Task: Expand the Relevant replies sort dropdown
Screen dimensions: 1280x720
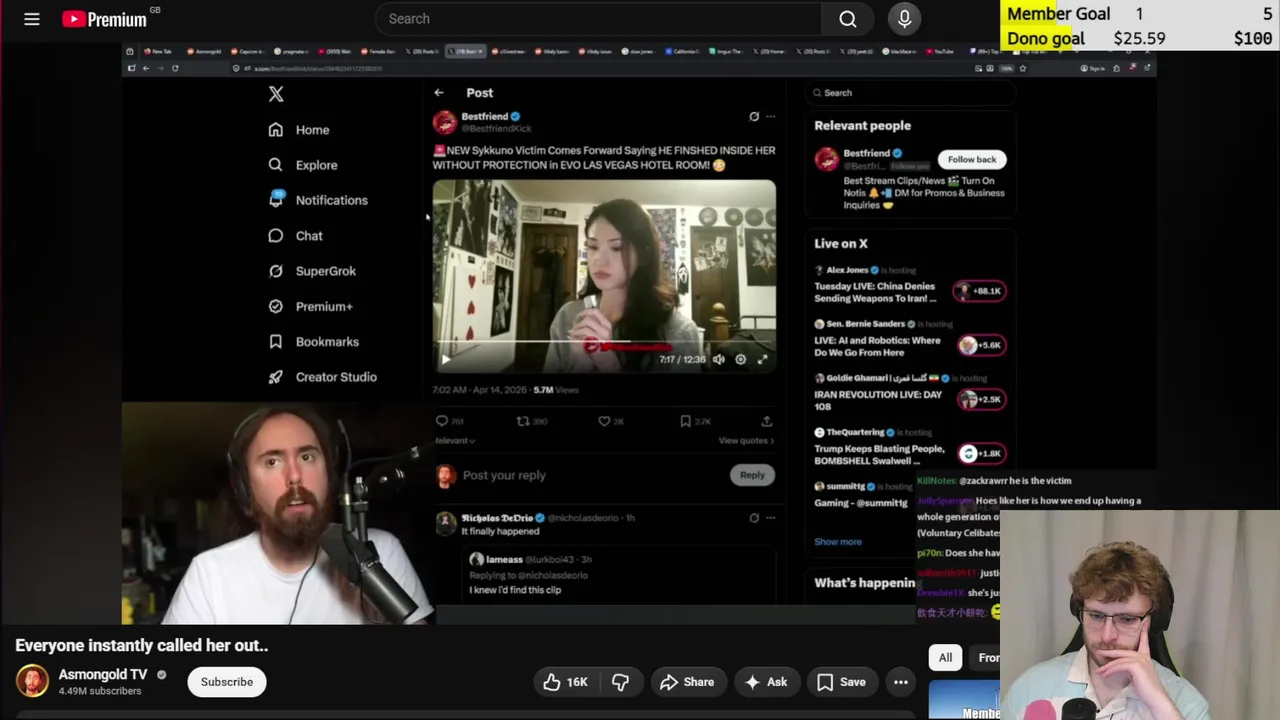Action: (454, 440)
